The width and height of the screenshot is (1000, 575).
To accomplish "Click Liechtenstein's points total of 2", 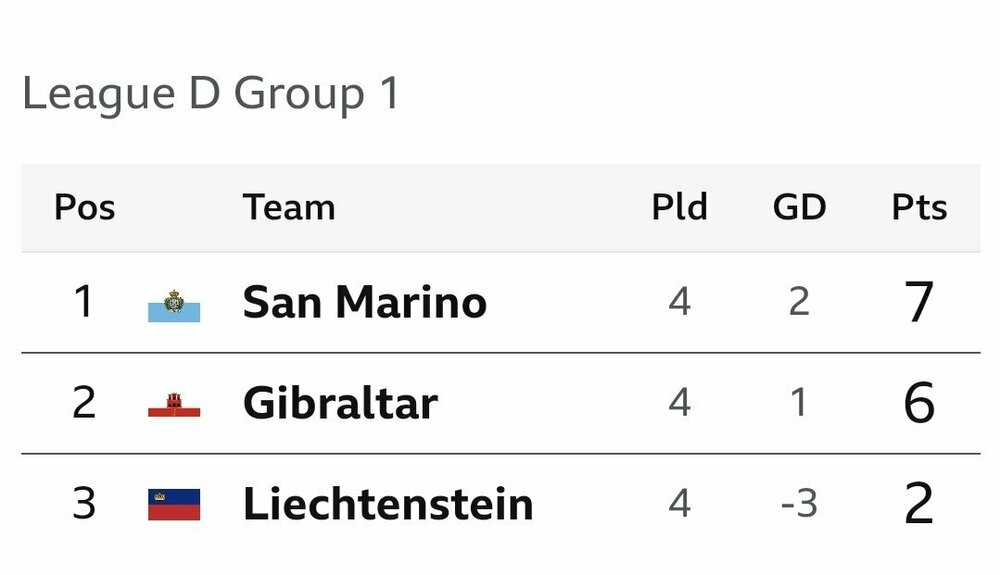I will coord(919,504).
